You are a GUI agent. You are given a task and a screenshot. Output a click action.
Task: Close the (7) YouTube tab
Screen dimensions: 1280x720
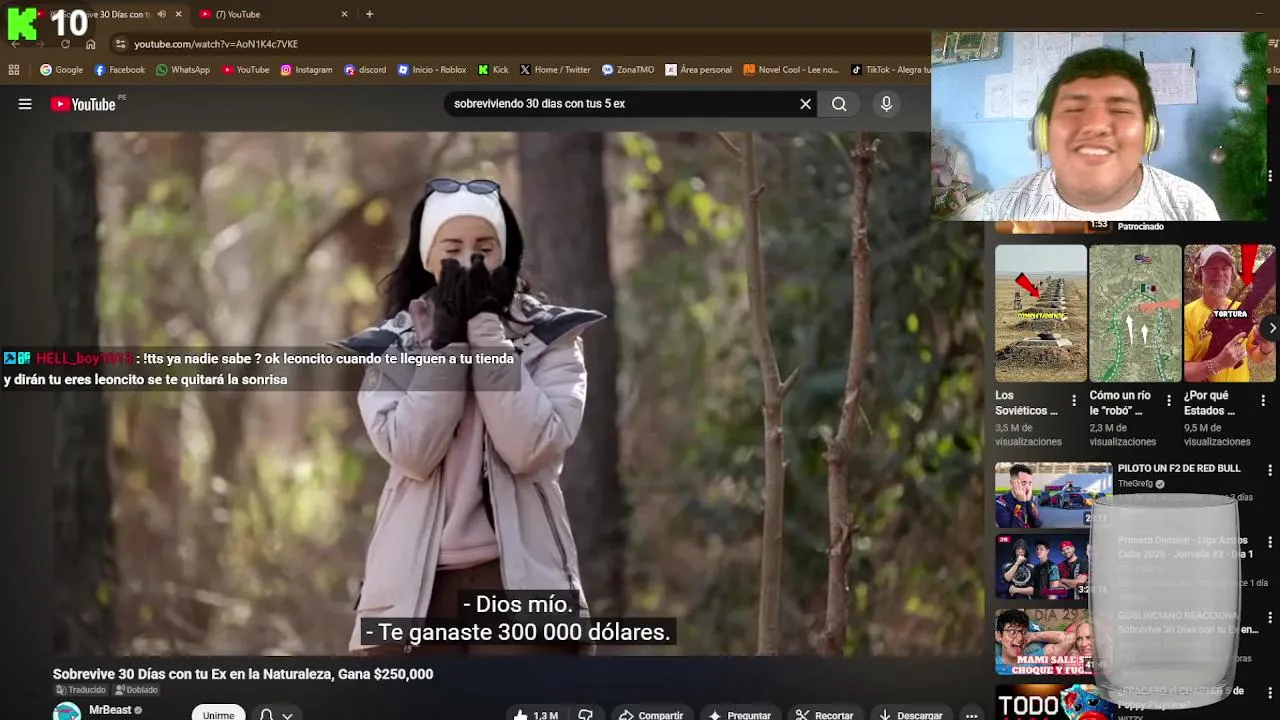click(344, 14)
